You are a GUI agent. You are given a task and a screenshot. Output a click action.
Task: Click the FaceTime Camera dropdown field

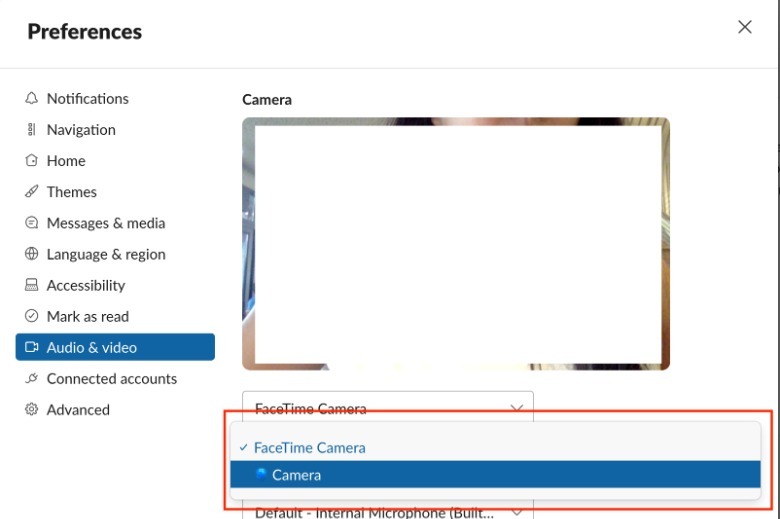tap(370, 407)
